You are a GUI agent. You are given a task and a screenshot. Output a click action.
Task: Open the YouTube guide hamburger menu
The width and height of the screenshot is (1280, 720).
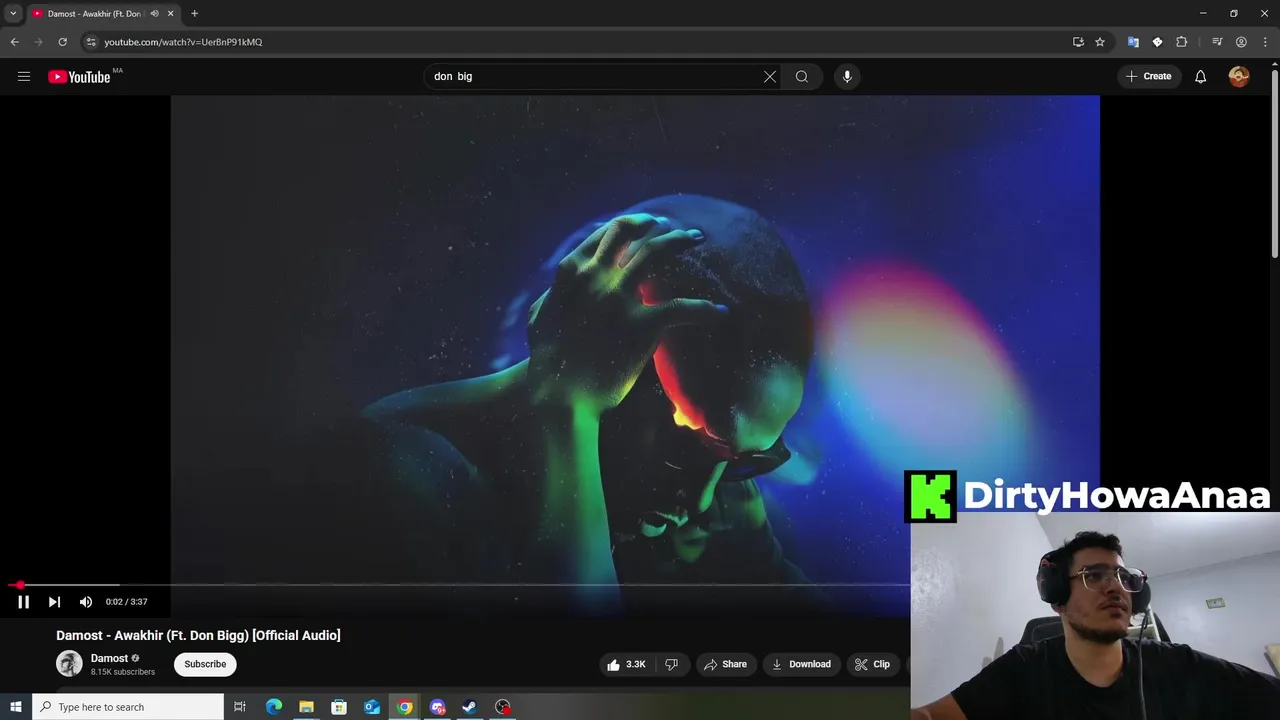point(24,76)
